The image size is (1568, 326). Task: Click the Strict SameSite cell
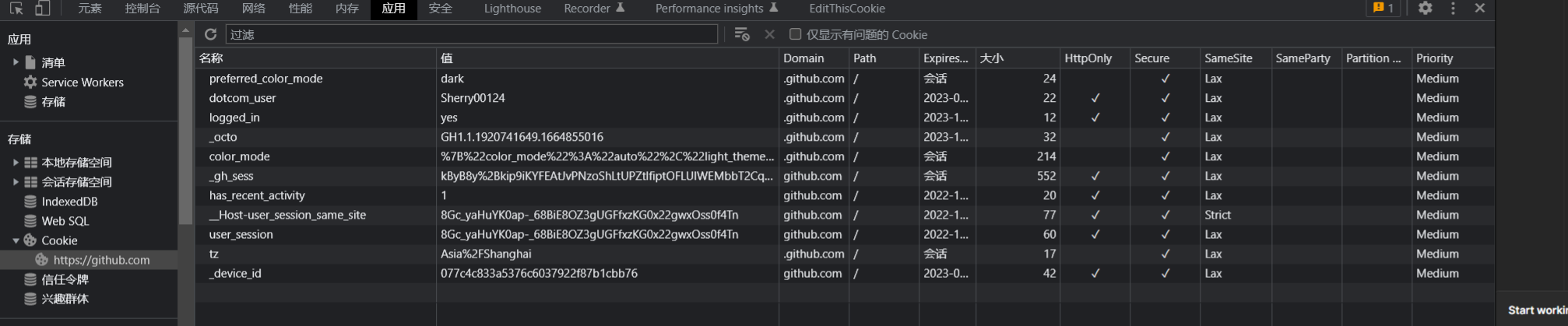1236,215
